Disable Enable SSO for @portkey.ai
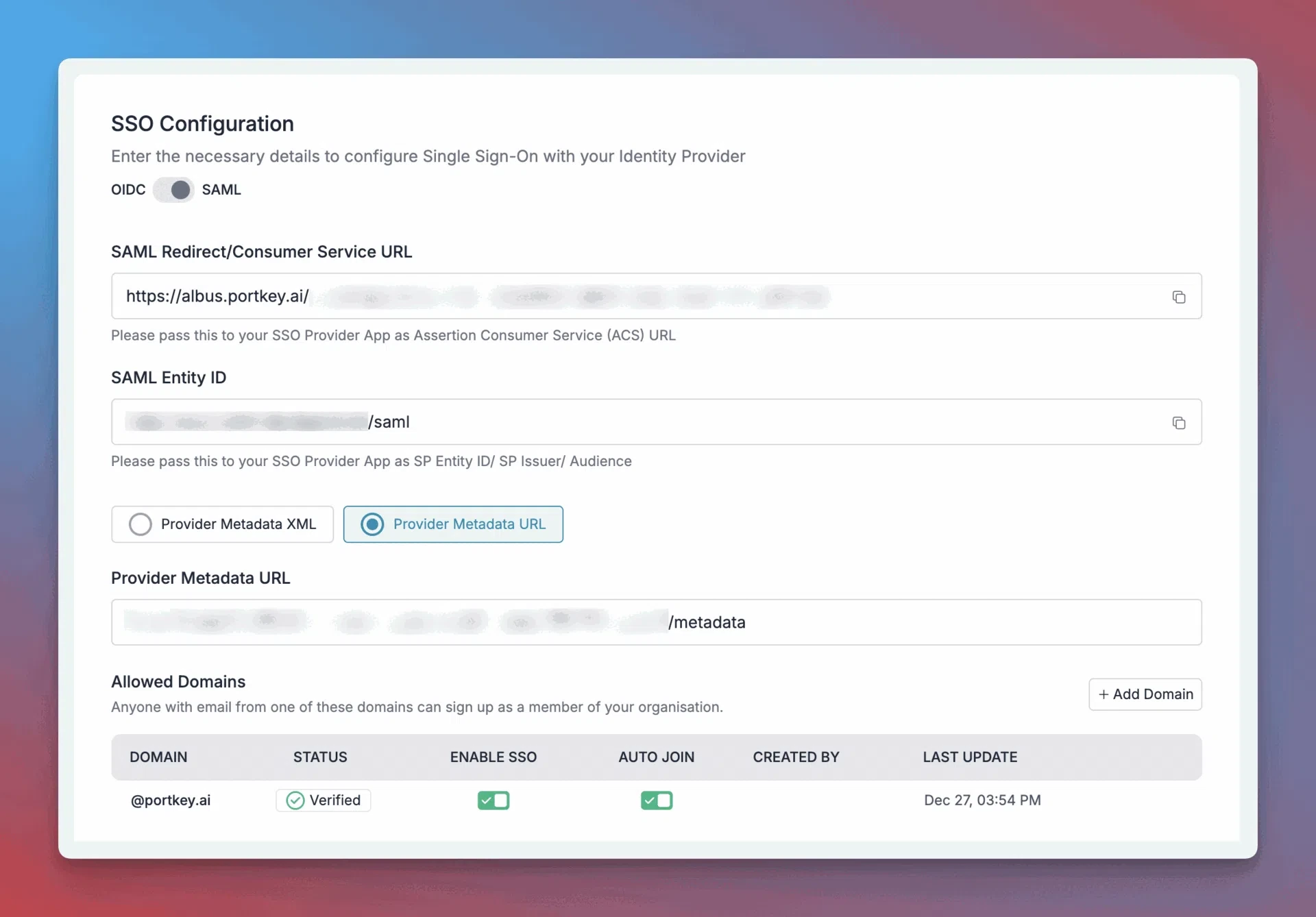The image size is (1316, 917). 493,800
